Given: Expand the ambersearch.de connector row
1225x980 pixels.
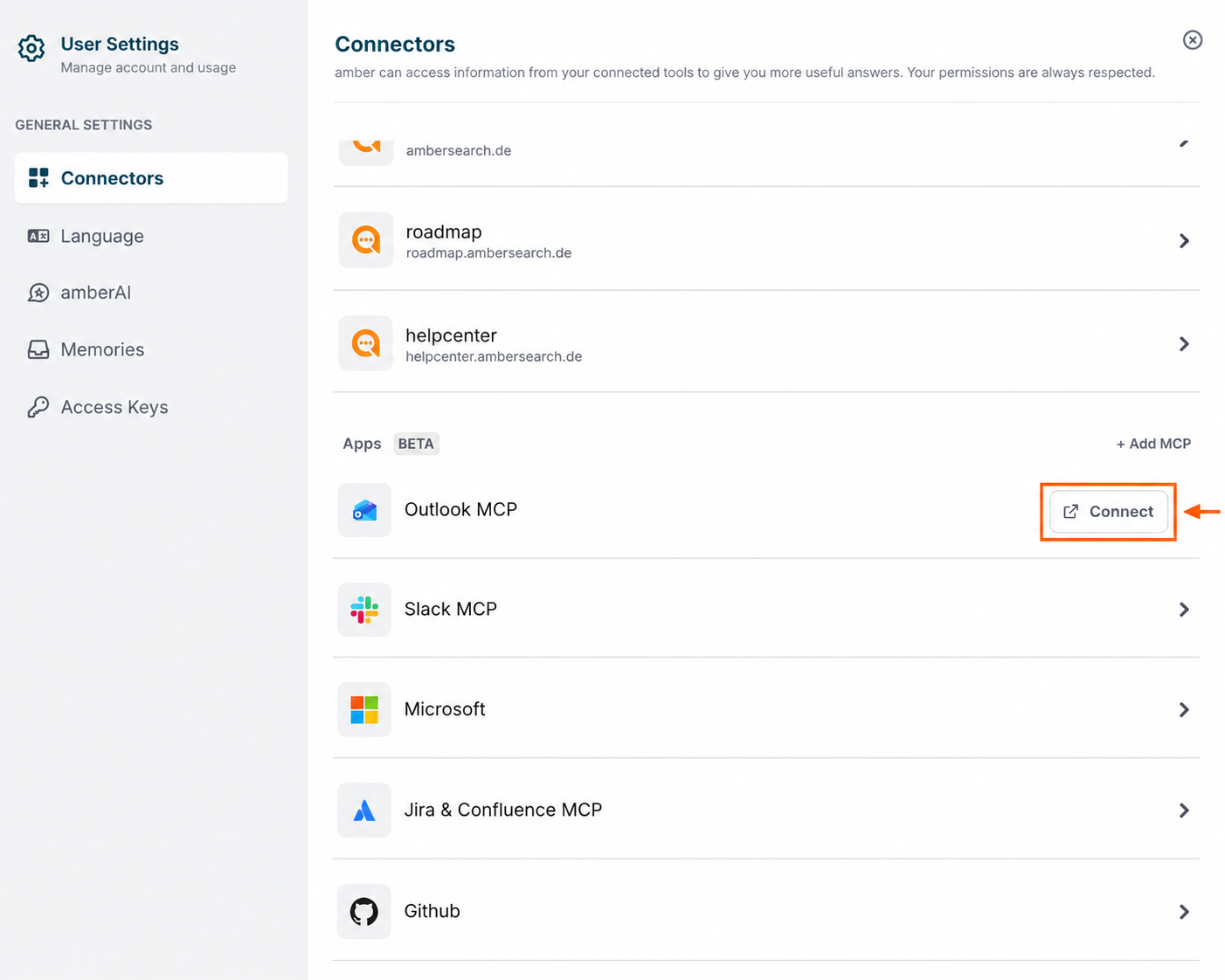Looking at the screenshot, I should click(x=1184, y=142).
